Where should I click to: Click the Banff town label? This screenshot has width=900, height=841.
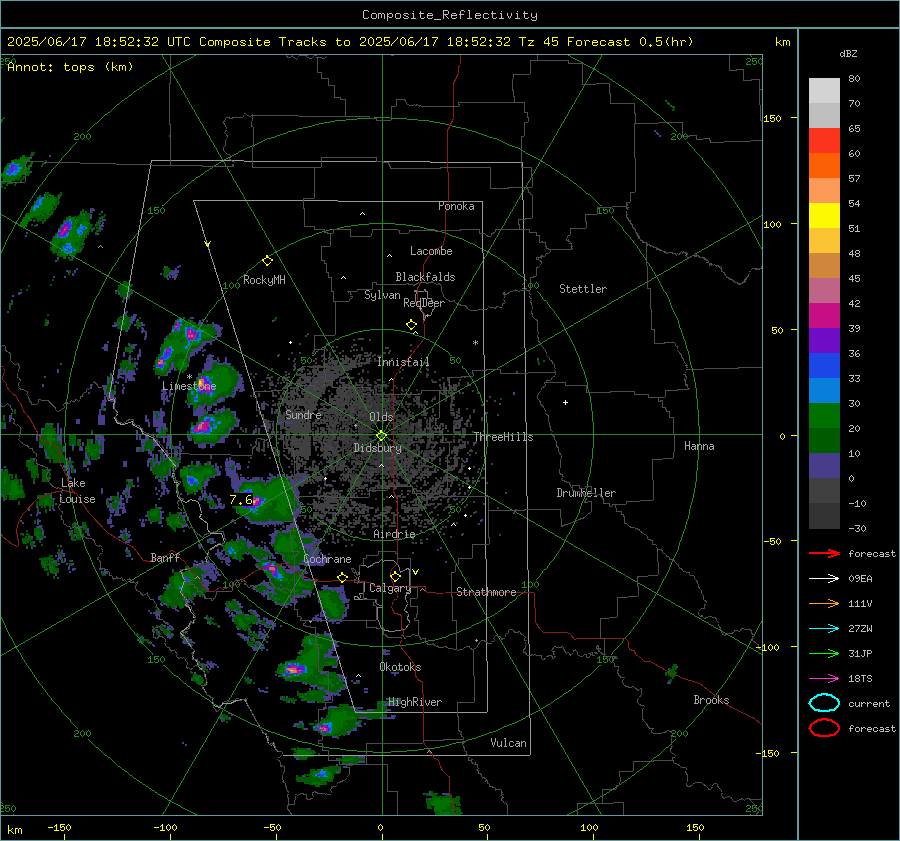pyautogui.click(x=165, y=557)
